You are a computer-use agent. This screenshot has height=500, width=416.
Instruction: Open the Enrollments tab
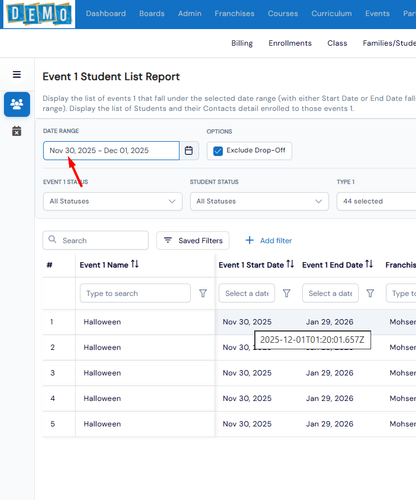[290, 43]
